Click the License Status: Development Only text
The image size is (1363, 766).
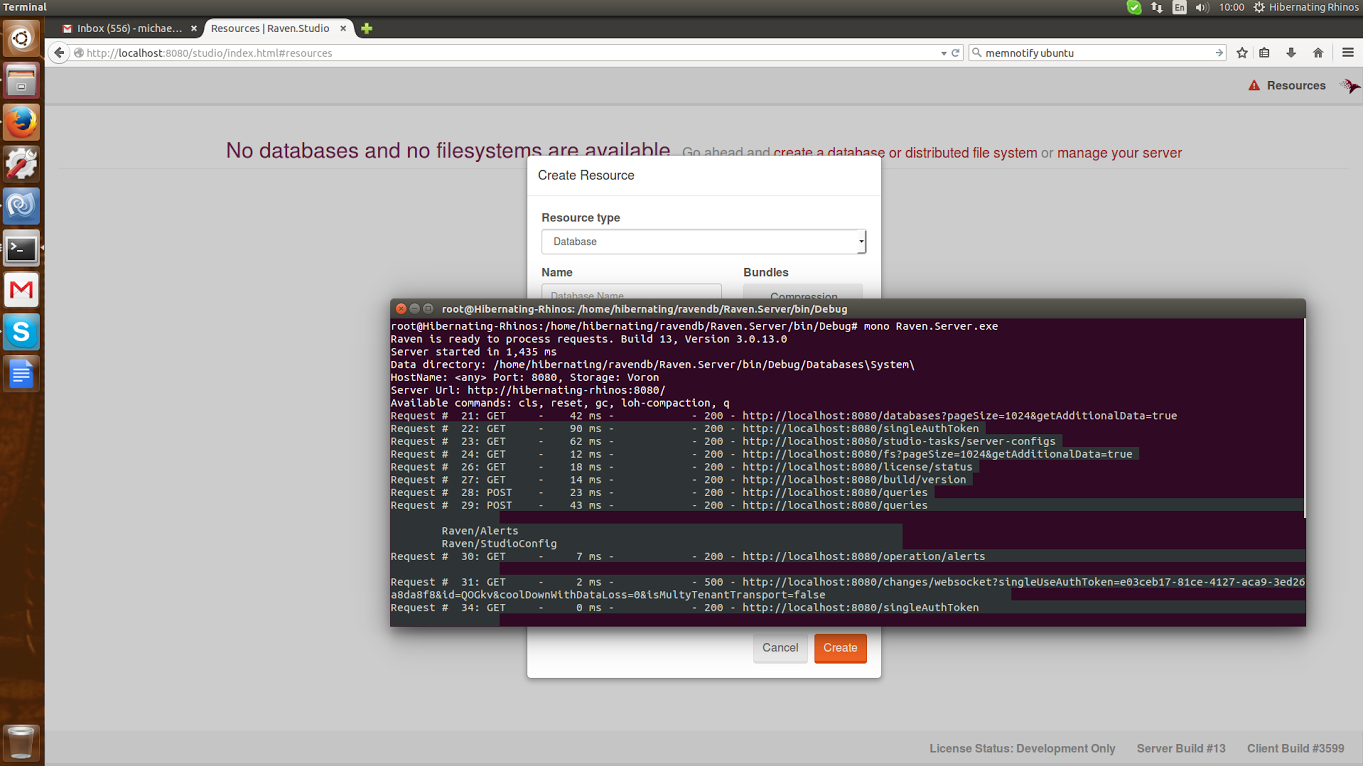pyautogui.click(x=1022, y=748)
